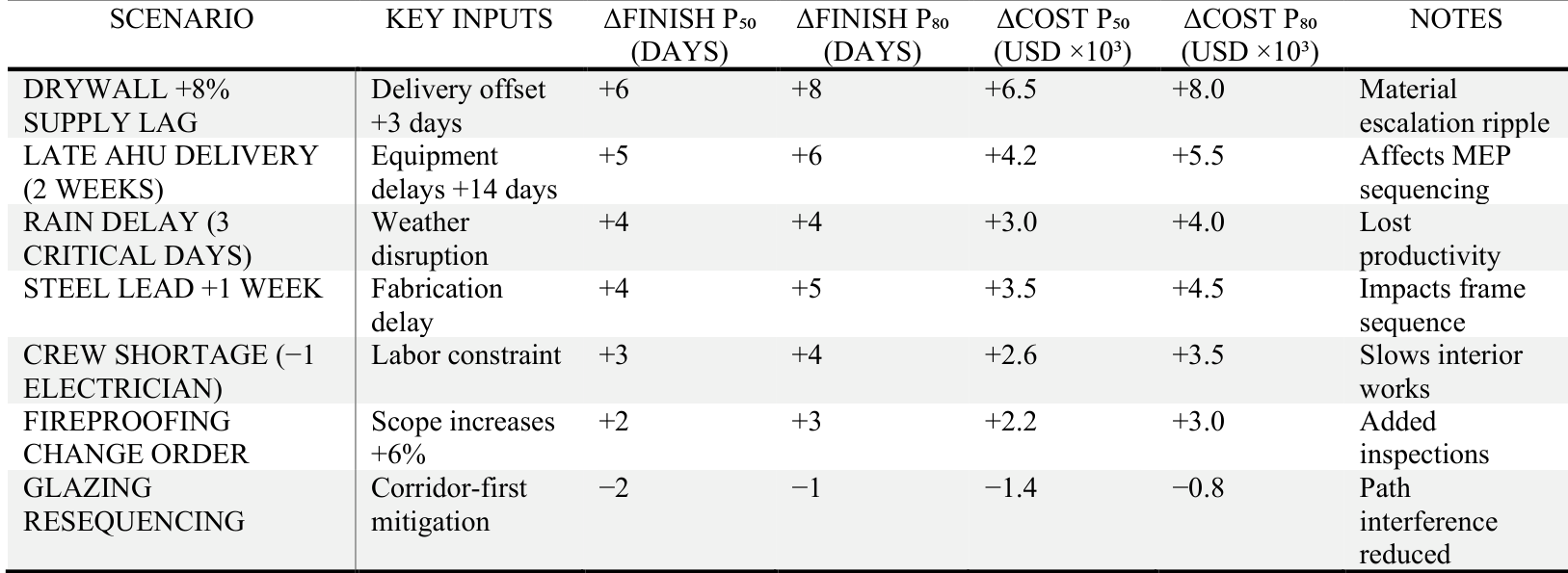Select the Corridor-first mitigation cell
This screenshot has width=1568, height=573.
(448, 505)
